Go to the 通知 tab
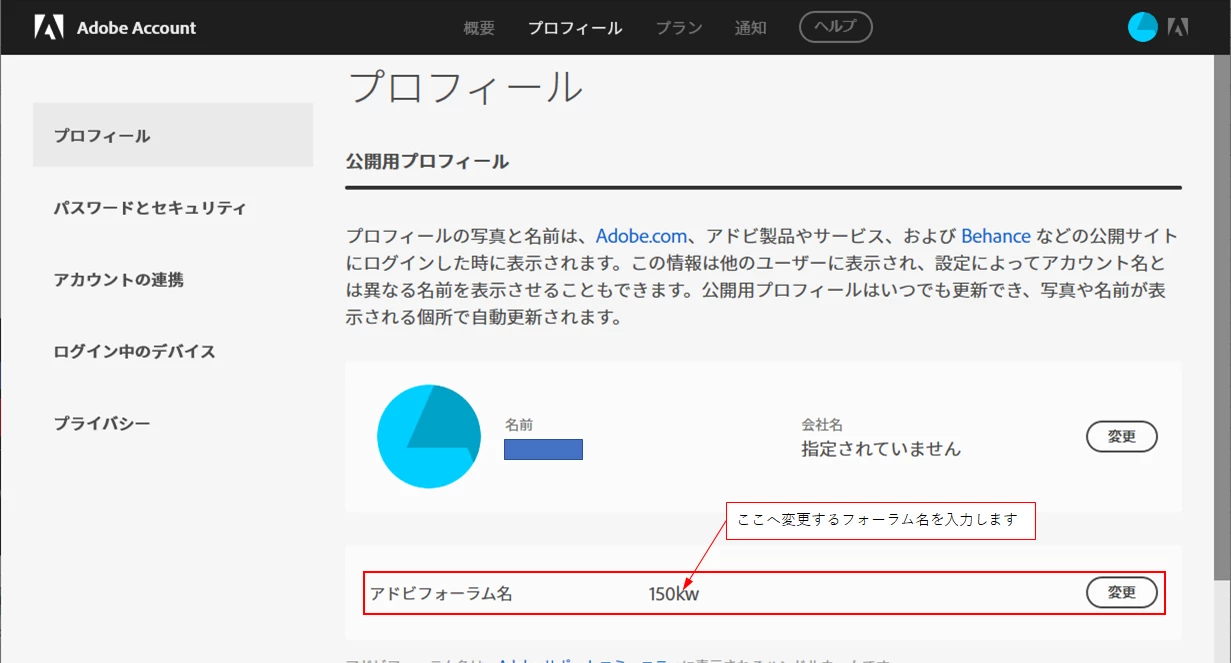 (x=751, y=28)
